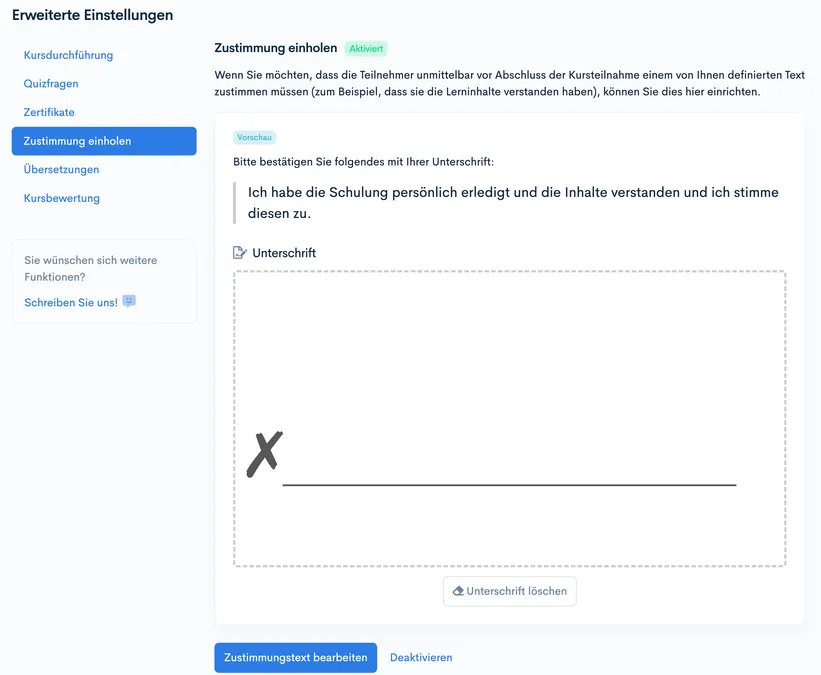Go to the Zertifikate section

pyautogui.click(x=49, y=112)
